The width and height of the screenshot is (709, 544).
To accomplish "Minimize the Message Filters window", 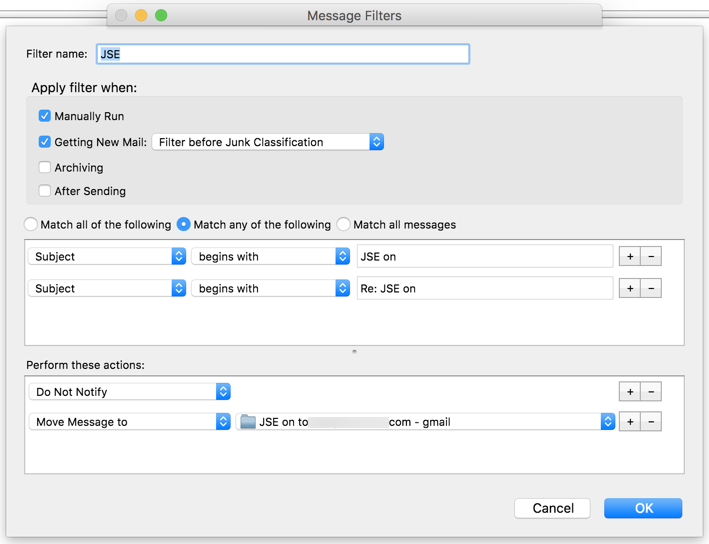I will [x=141, y=15].
